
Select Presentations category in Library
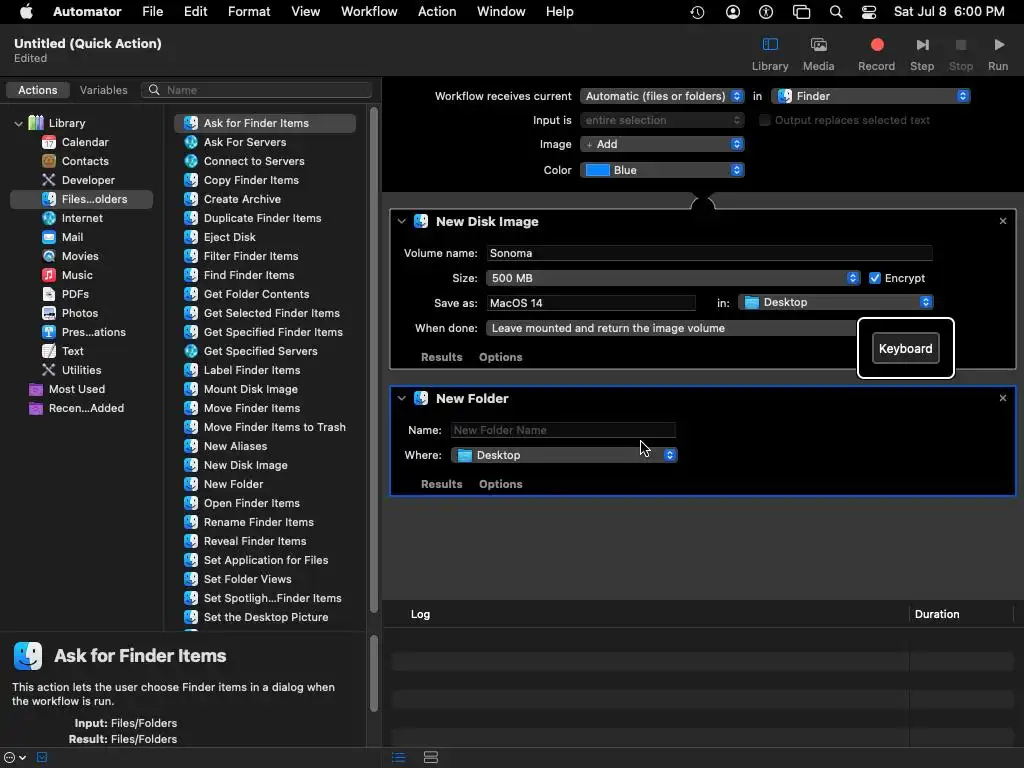point(93,332)
